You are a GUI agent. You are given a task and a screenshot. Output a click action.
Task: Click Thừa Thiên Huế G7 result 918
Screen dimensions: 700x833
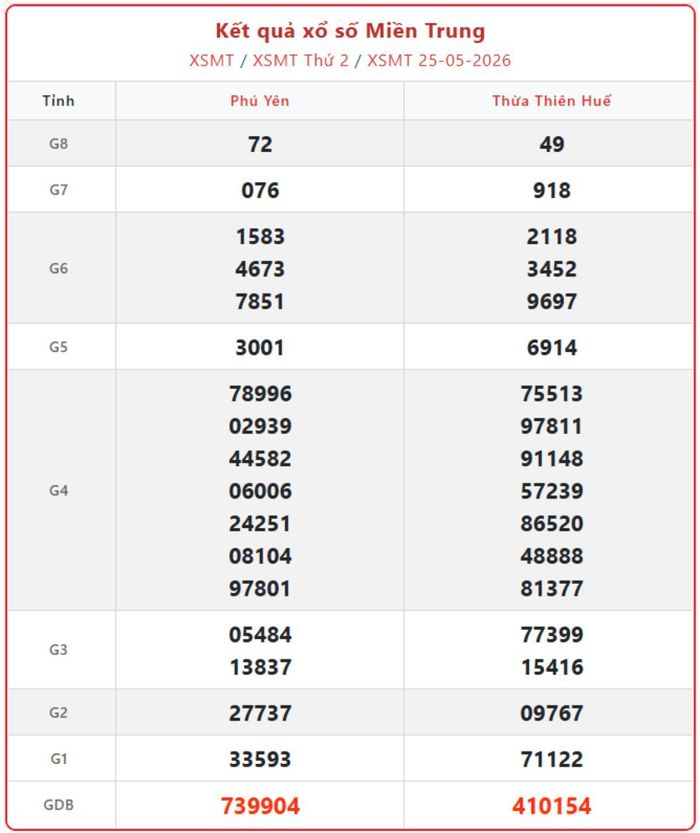(552, 190)
